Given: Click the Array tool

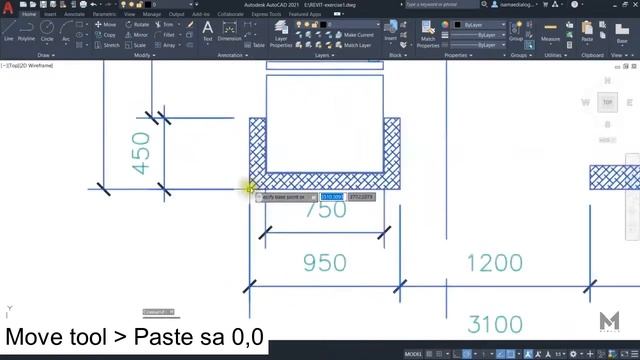Looking at the screenshot, I should (x=165, y=45).
